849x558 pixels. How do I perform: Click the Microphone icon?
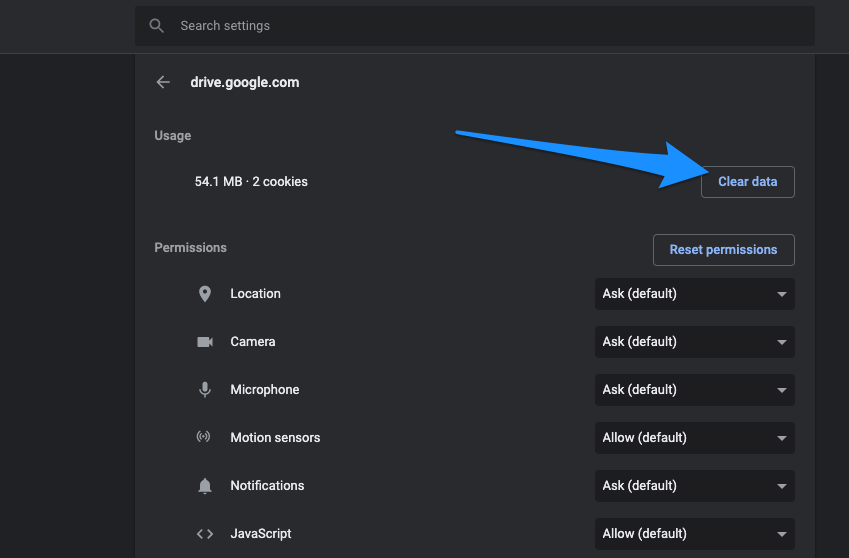point(205,390)
